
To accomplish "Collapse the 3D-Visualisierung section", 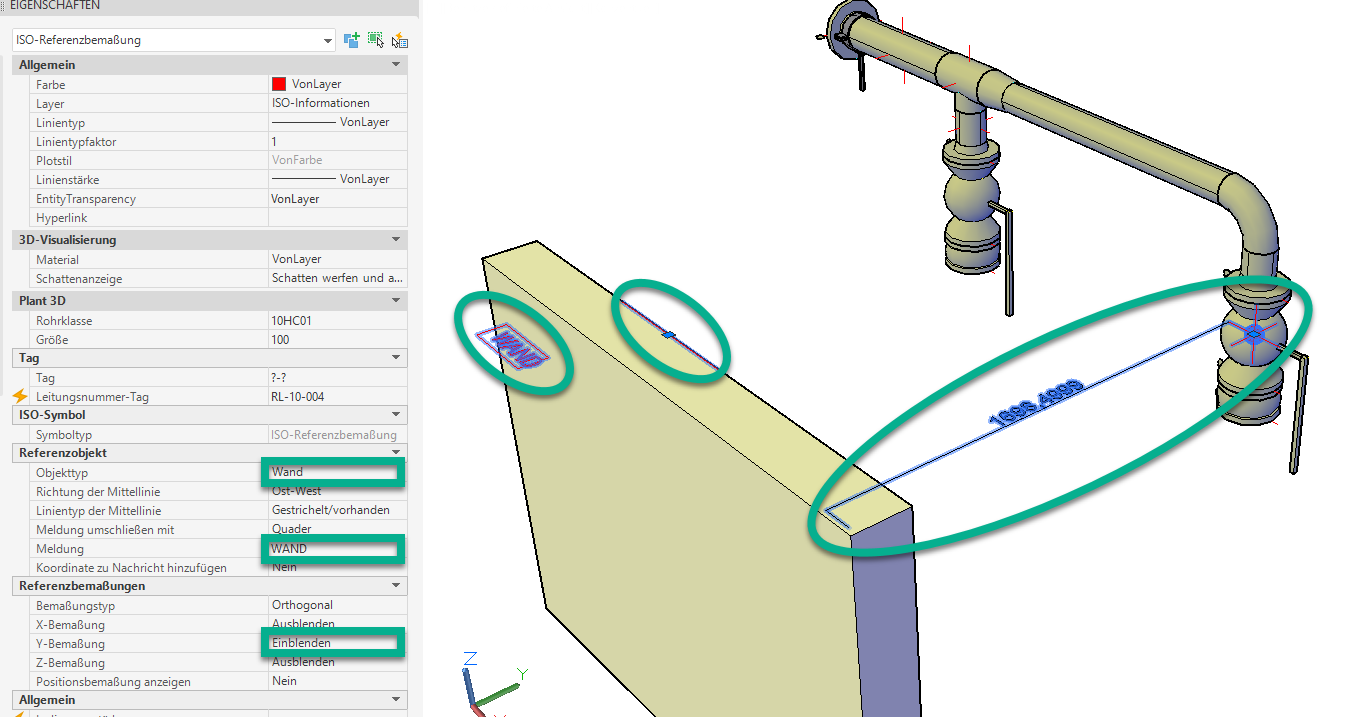I will 397,240.
